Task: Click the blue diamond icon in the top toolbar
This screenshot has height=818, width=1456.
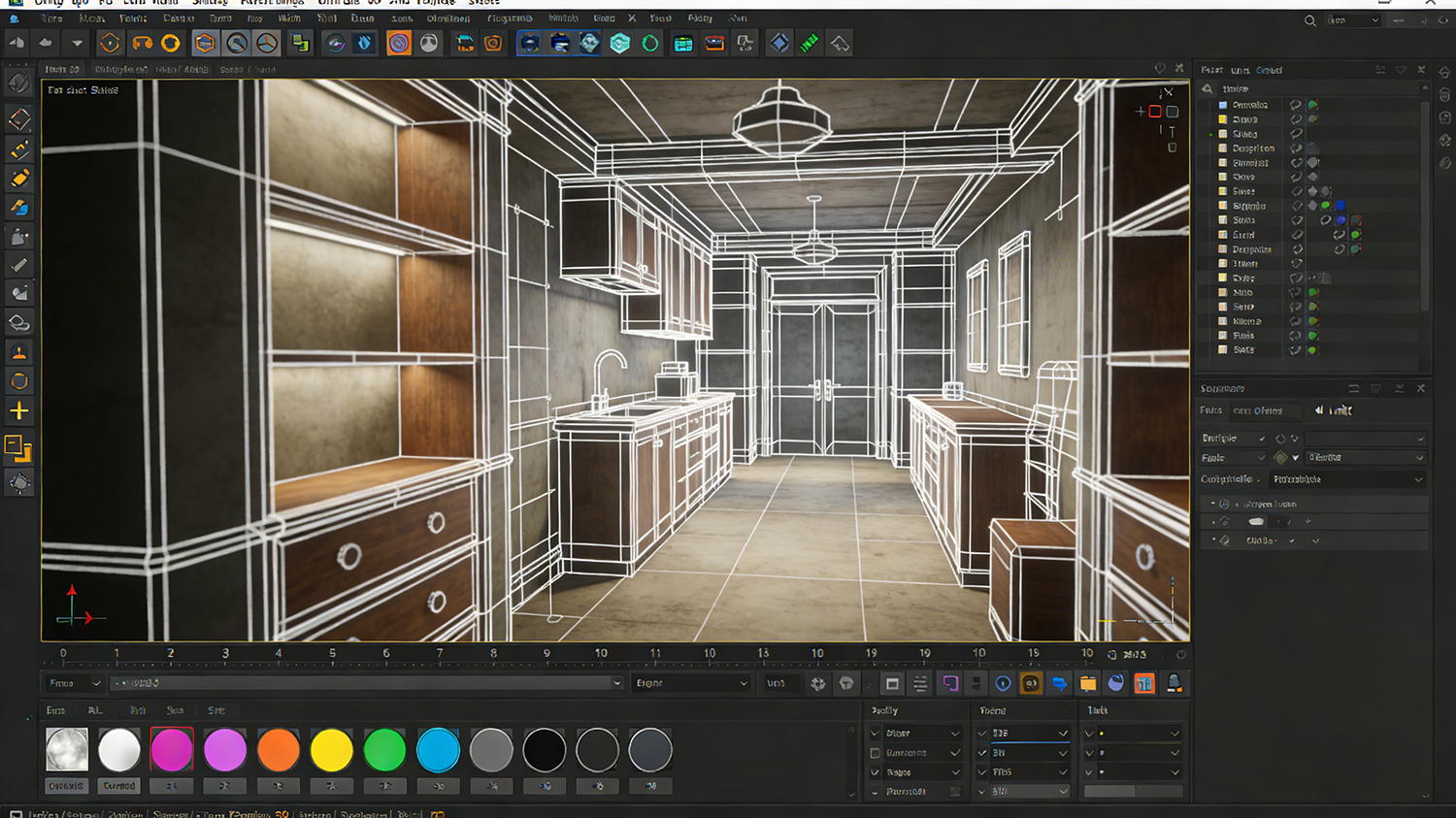Action: click(778, 43)
